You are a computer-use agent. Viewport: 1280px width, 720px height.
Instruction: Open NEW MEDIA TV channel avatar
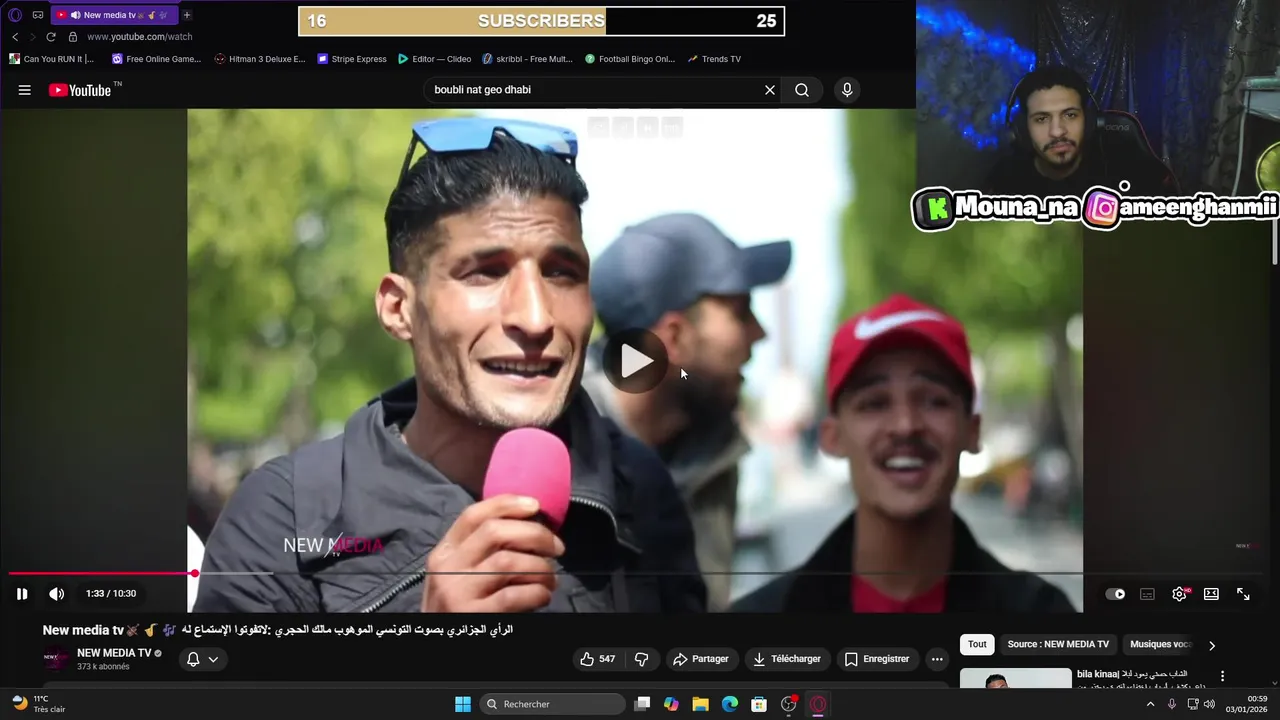click(x=56, y=659)
